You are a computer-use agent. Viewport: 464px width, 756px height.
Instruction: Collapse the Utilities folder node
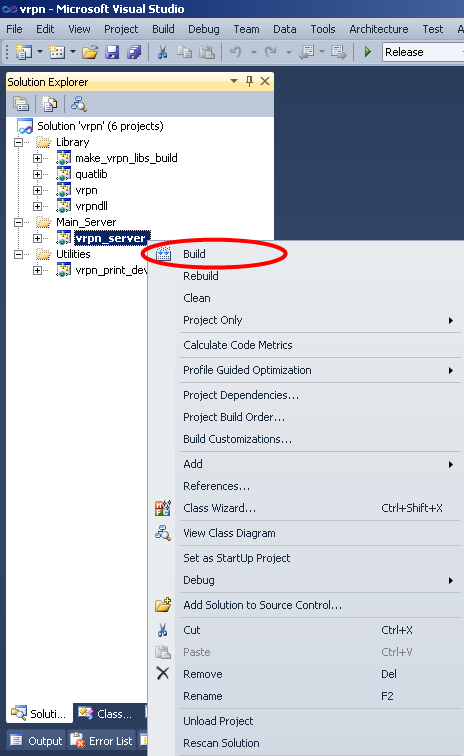(x=18, y=254)
